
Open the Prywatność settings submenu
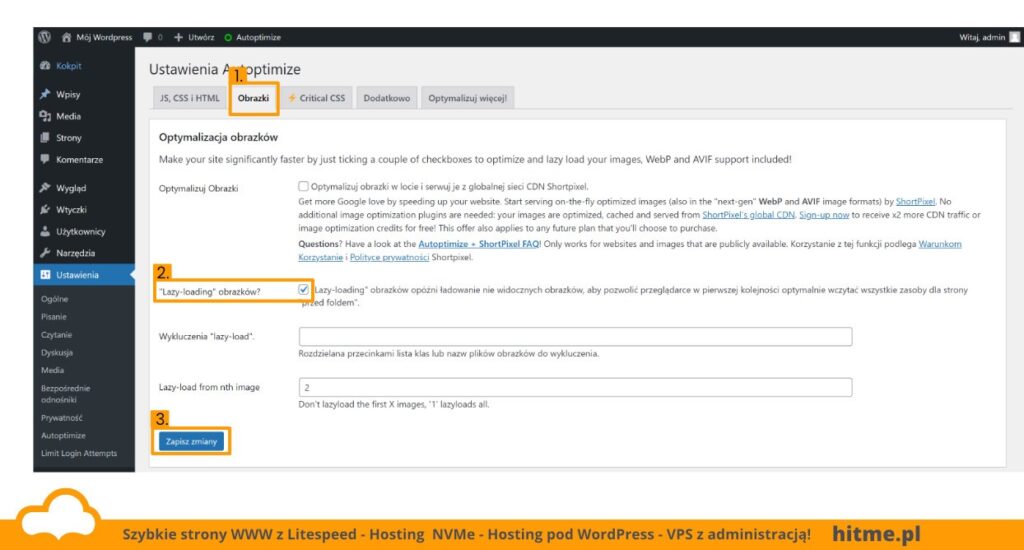(61, 417)
